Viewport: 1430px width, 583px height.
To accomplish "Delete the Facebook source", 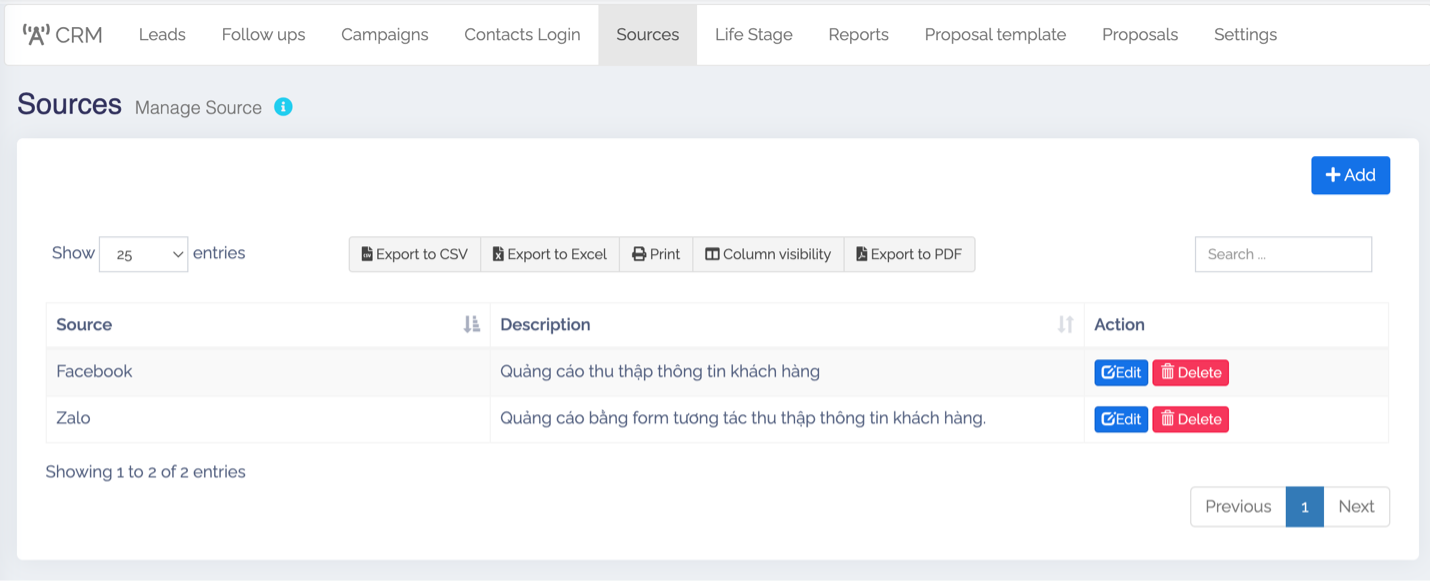I will [x=1190, y=373].
